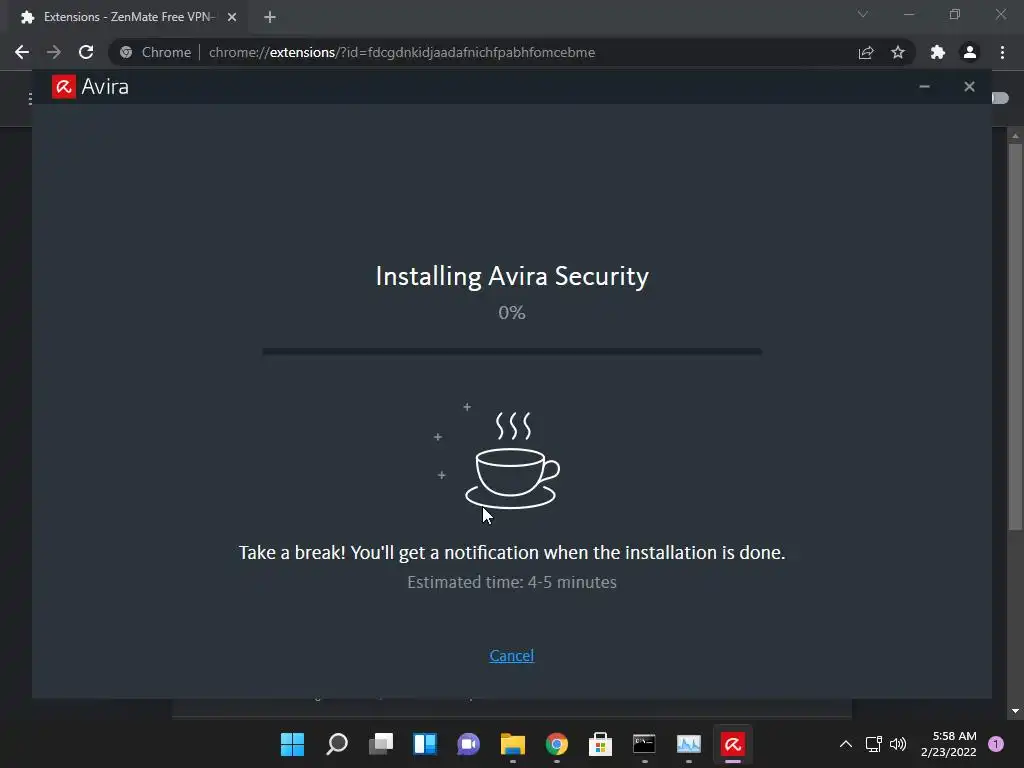Click the scrollbar down arrow
The width and height of the screenshot is (1024, 768).
pyautogui.click(x=1015, y=711)
